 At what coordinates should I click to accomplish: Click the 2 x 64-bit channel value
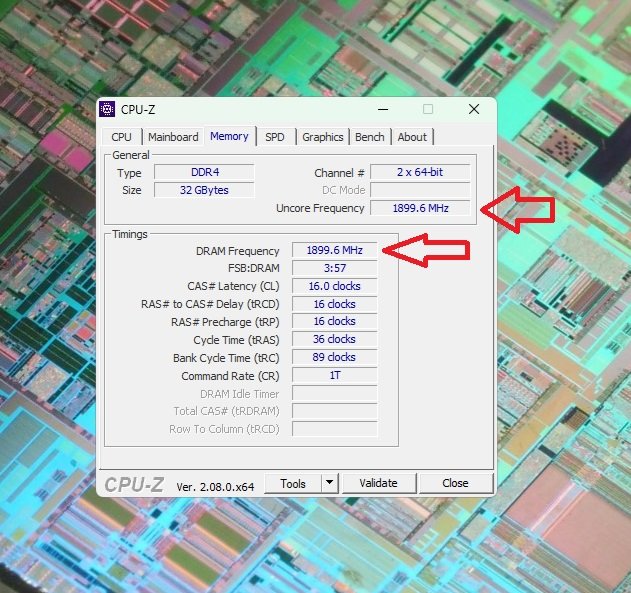tap(420, 172)
